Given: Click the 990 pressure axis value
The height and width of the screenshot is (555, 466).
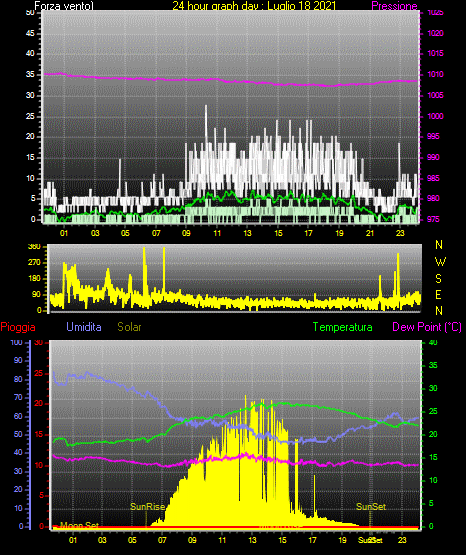Looking at the screenshot, I should 434,157.
